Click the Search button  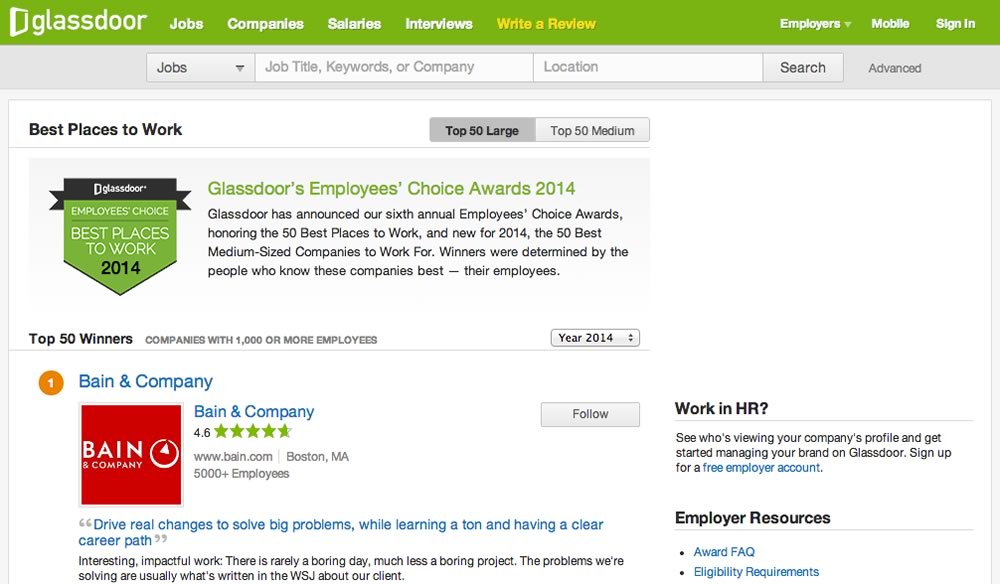(x=803, y=68)
